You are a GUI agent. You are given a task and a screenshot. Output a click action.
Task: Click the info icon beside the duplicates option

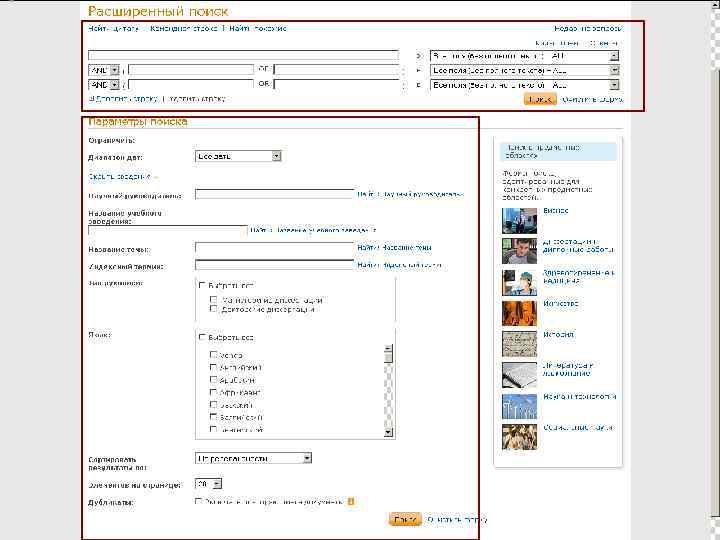point(351,501)
